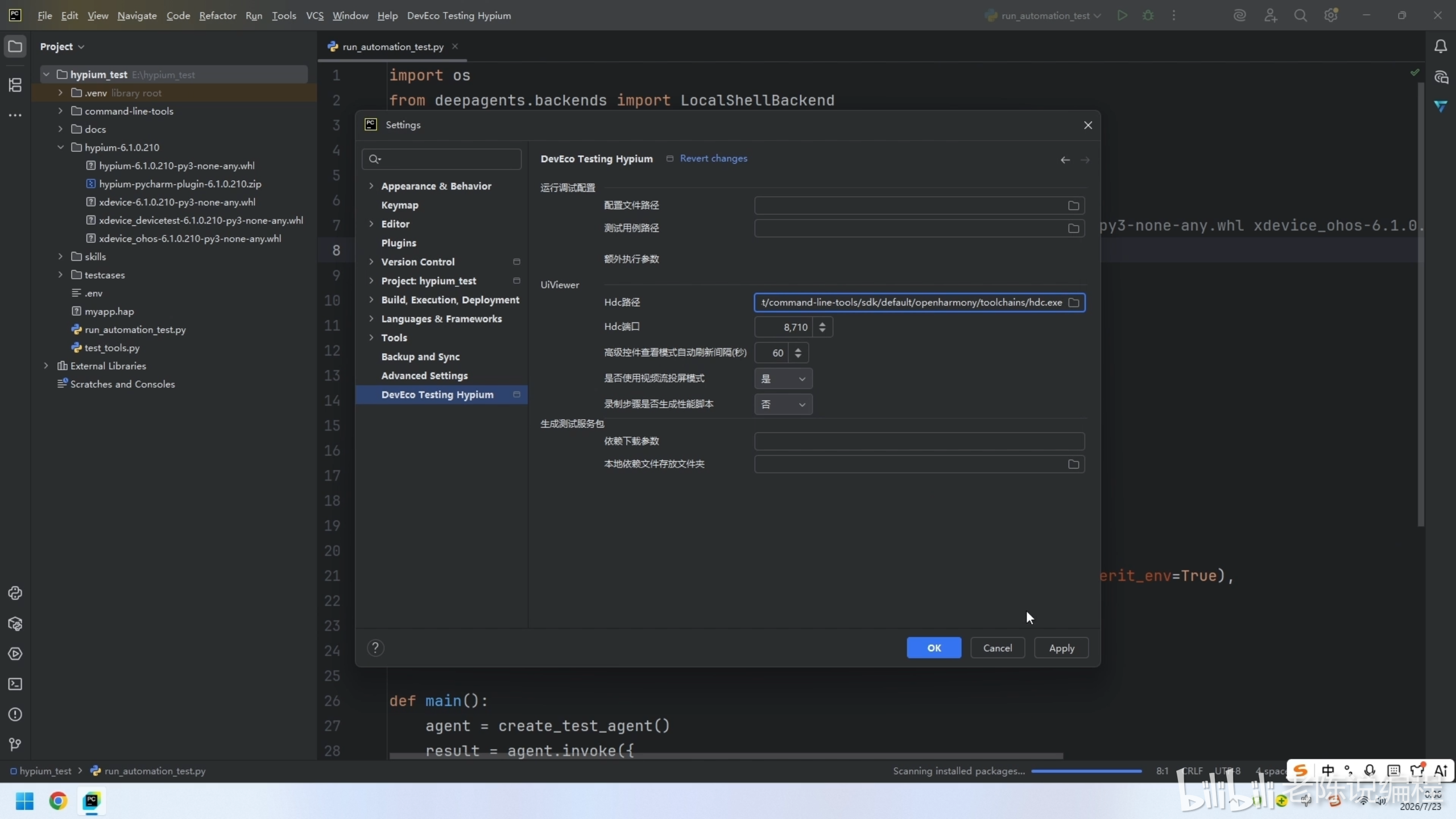Image resolution: width=1456 pixels, height=819 pixels.
Task: Select myapp.hap in the project tree
Action: click(x=109, y=311)
